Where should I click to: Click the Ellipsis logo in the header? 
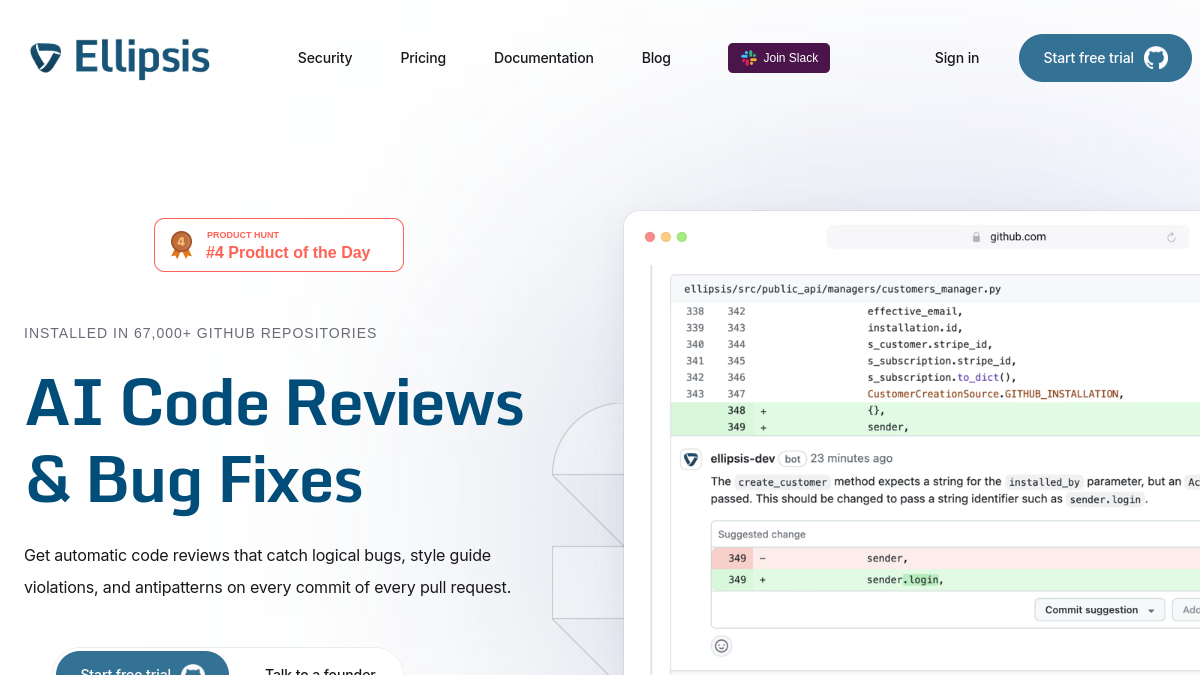coord(120,58)
